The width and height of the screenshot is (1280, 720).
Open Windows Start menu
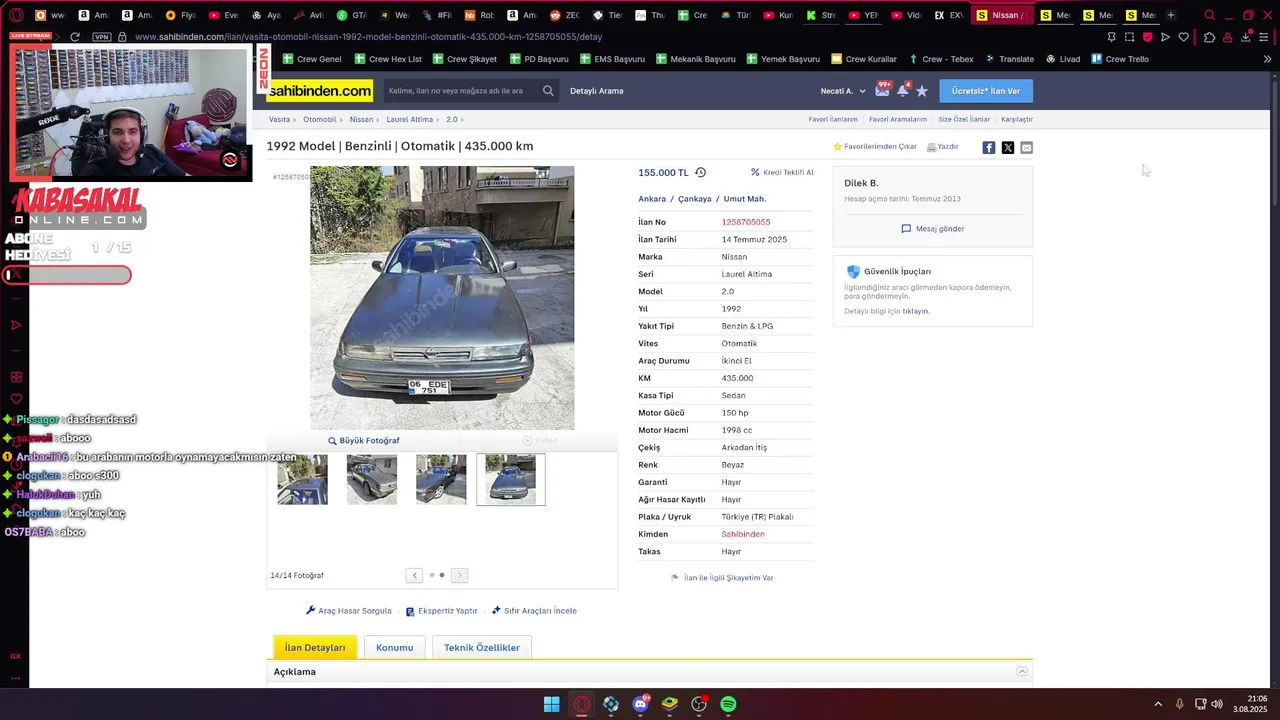click(551, 704)
